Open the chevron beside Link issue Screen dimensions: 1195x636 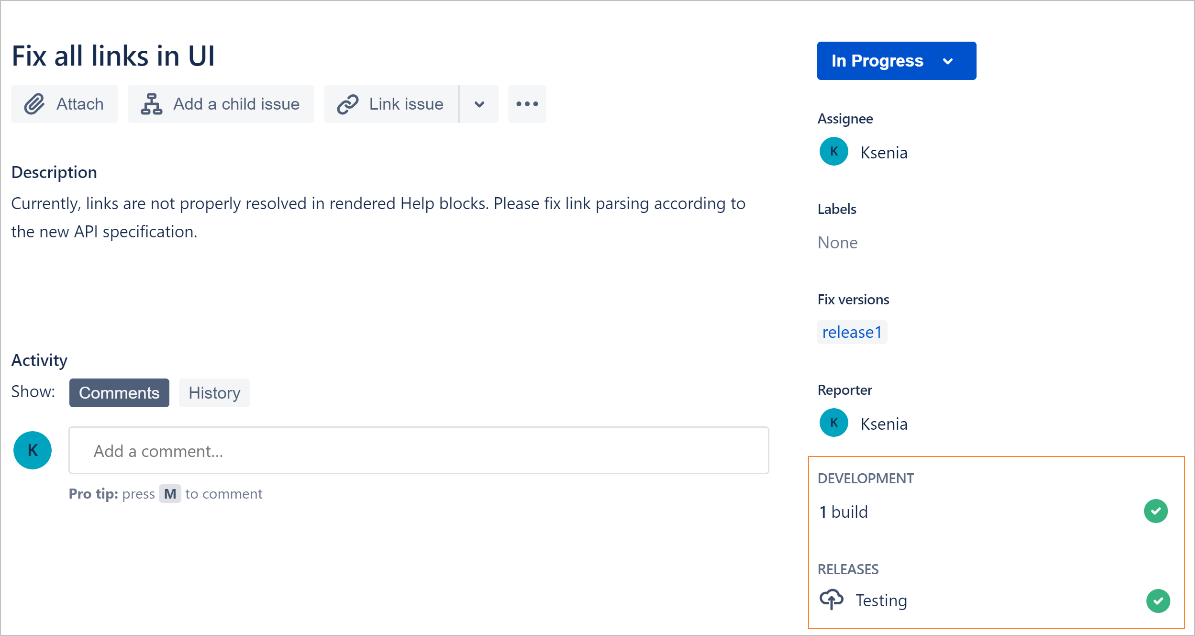coord(479,103)
